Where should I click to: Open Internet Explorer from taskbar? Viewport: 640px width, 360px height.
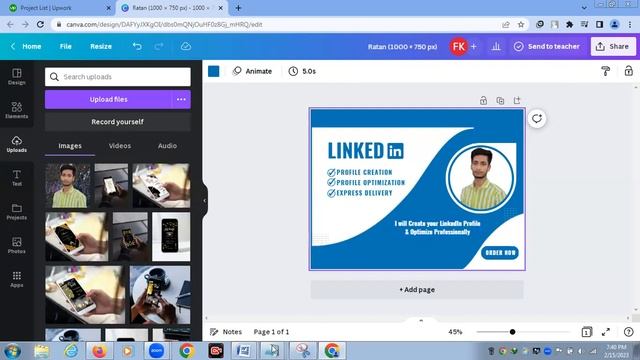(x=71, y=351)
